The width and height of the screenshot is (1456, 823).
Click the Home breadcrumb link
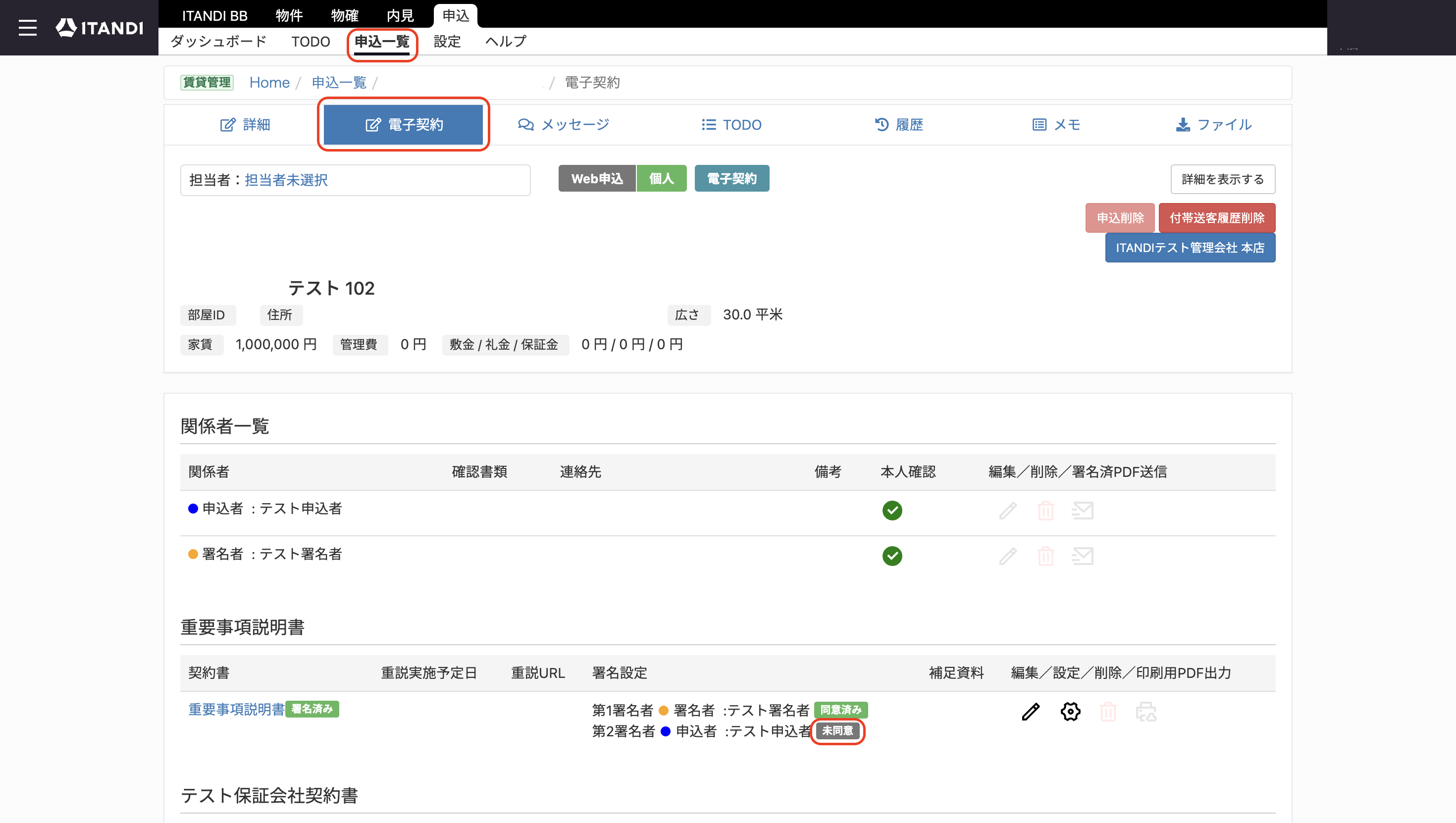click(x=269, y=83)
